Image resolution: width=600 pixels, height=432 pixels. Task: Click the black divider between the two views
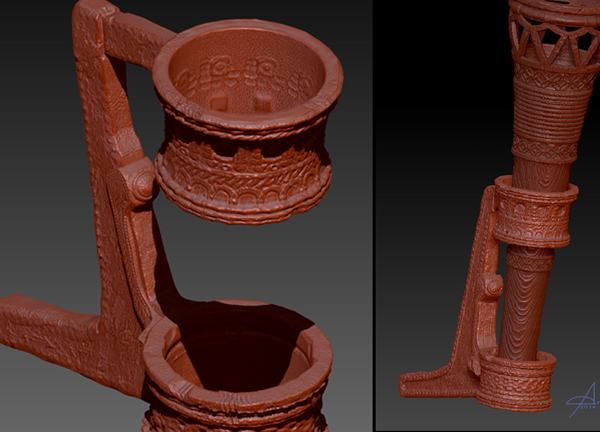pyautogui.click(x=370, y=216)
